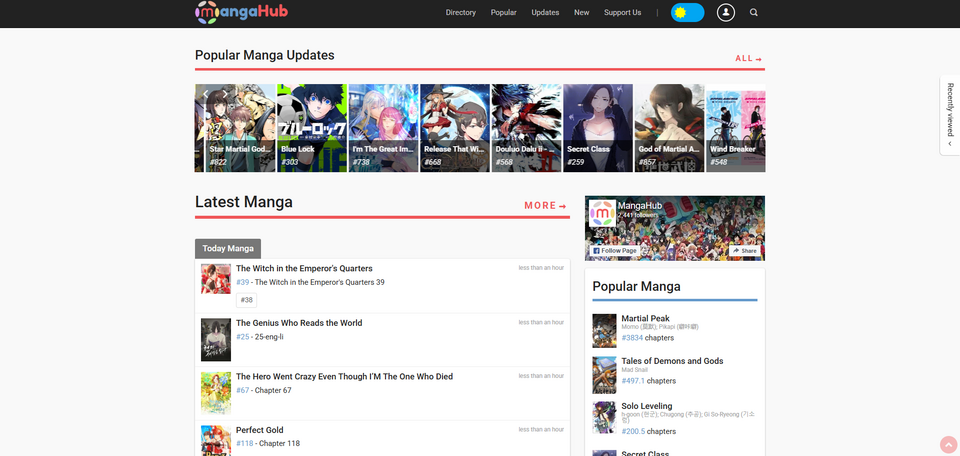The width and height of the screenshot is (960, 456).
Task: Open the Support Us menu item
Action: [x=623, y=12]
